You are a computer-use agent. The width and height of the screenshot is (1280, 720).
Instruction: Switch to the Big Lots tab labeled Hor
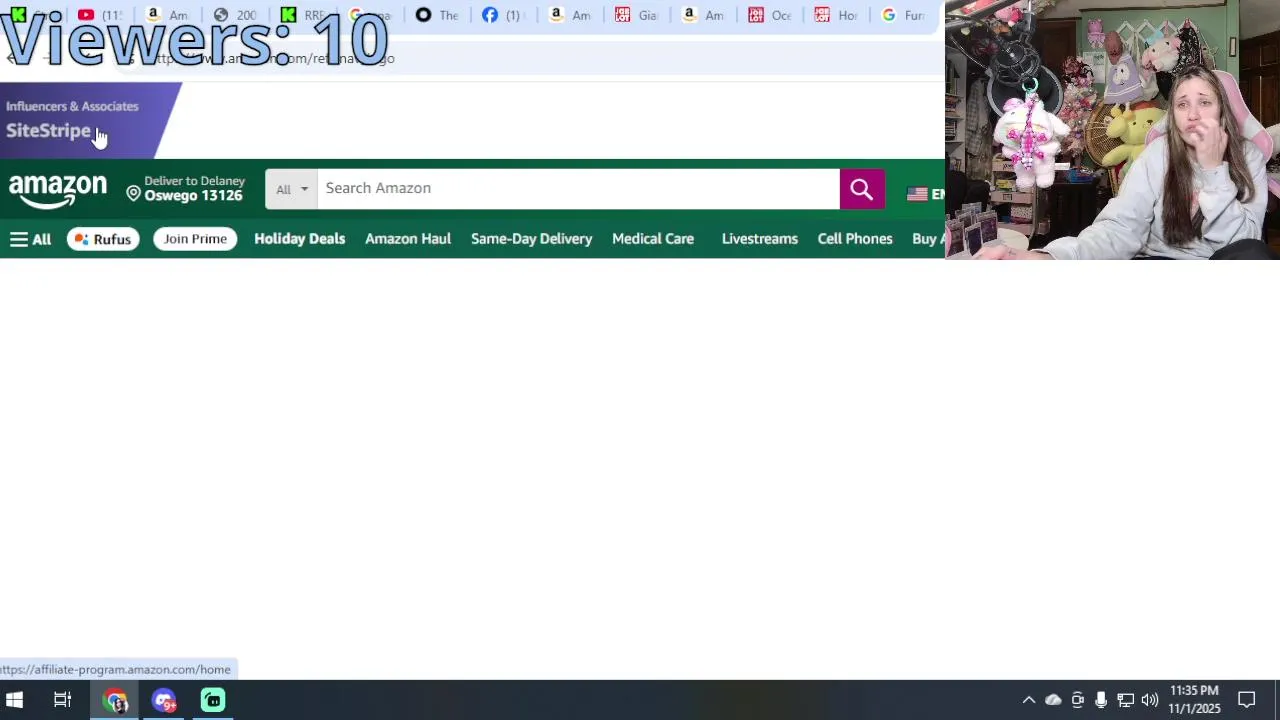coord(835,15)
